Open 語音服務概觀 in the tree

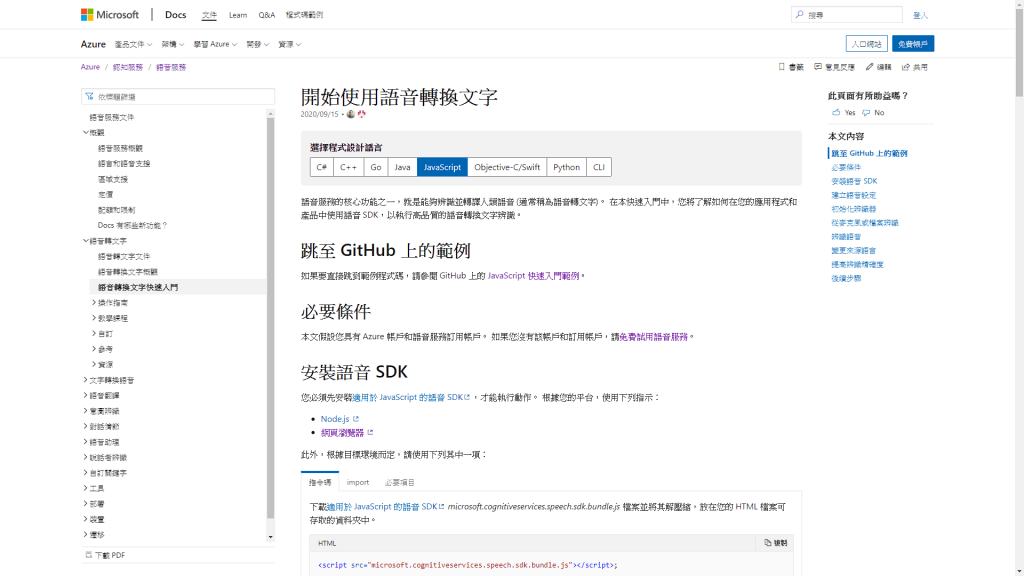click(x=120, y=148)
